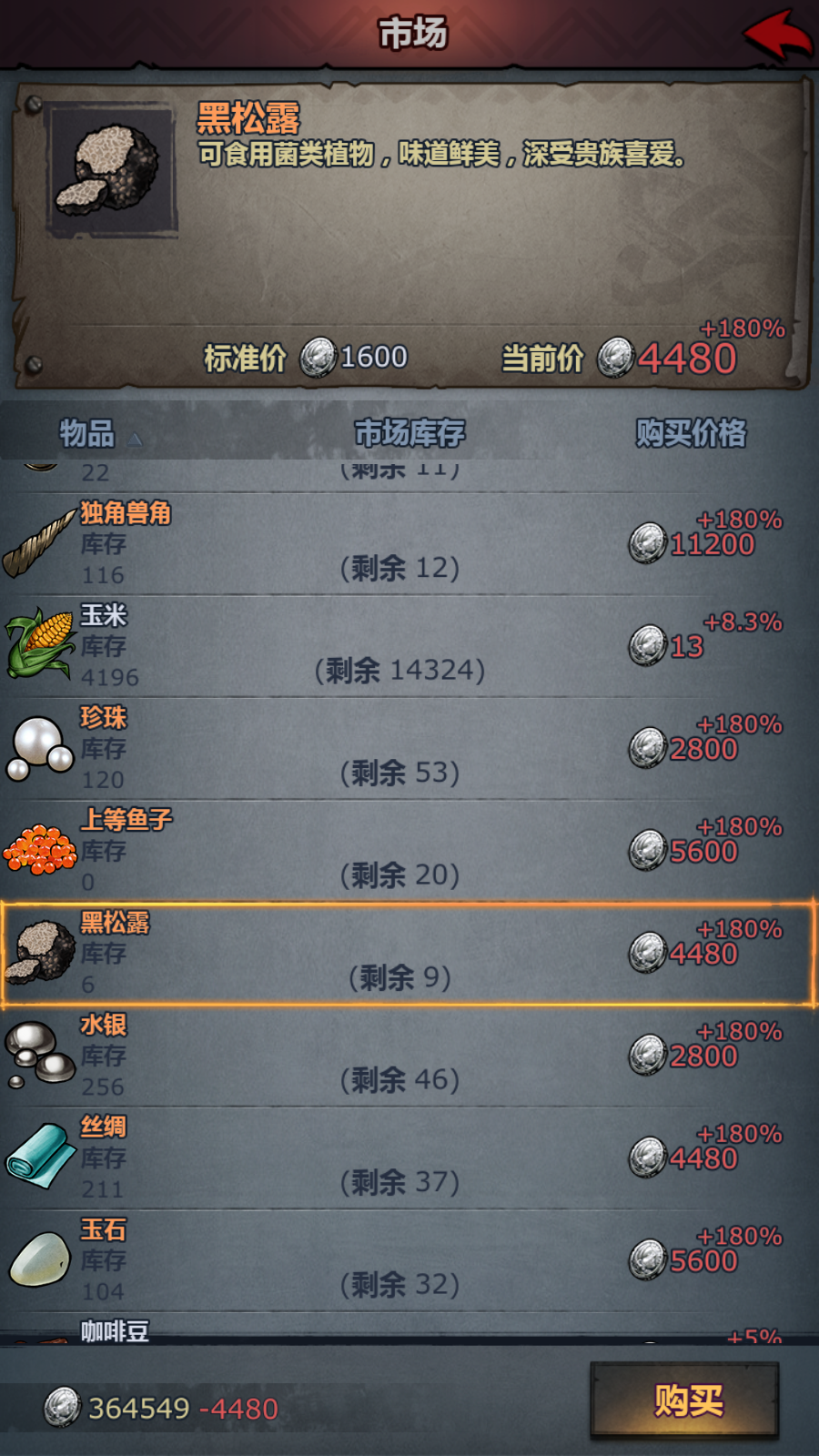Click the current price coin icon in header

(616, 357)
